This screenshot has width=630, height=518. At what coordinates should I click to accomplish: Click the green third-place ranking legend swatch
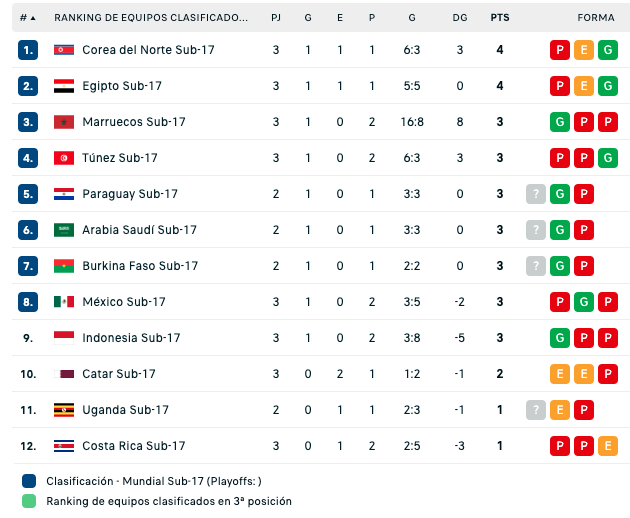27,501
